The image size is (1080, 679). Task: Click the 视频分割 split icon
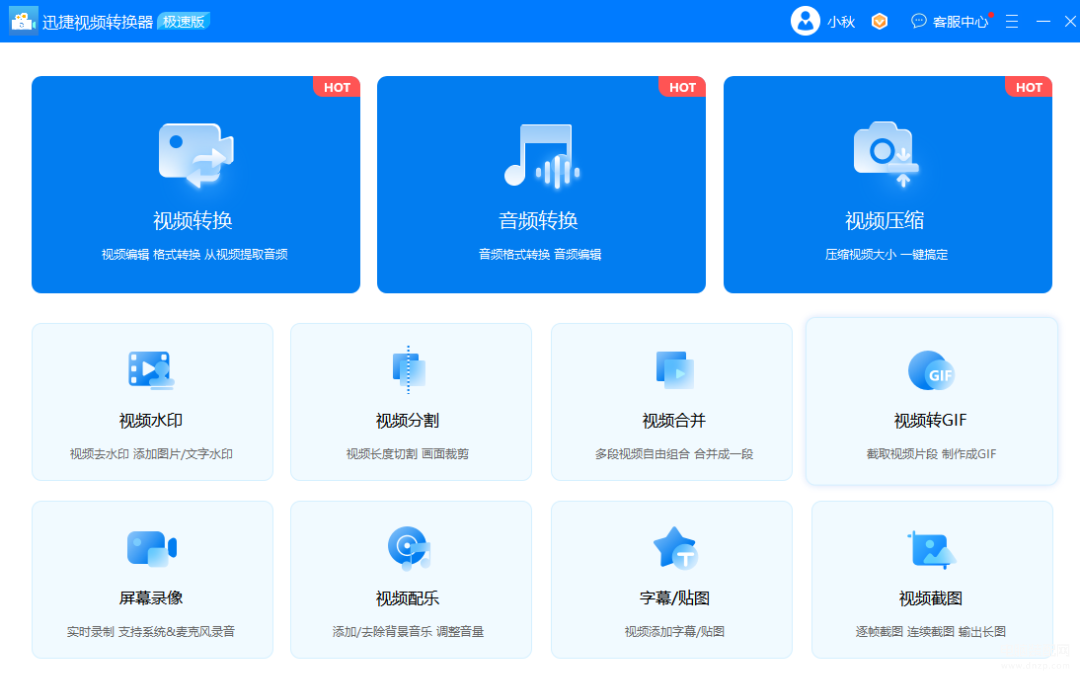coord(408,370)
